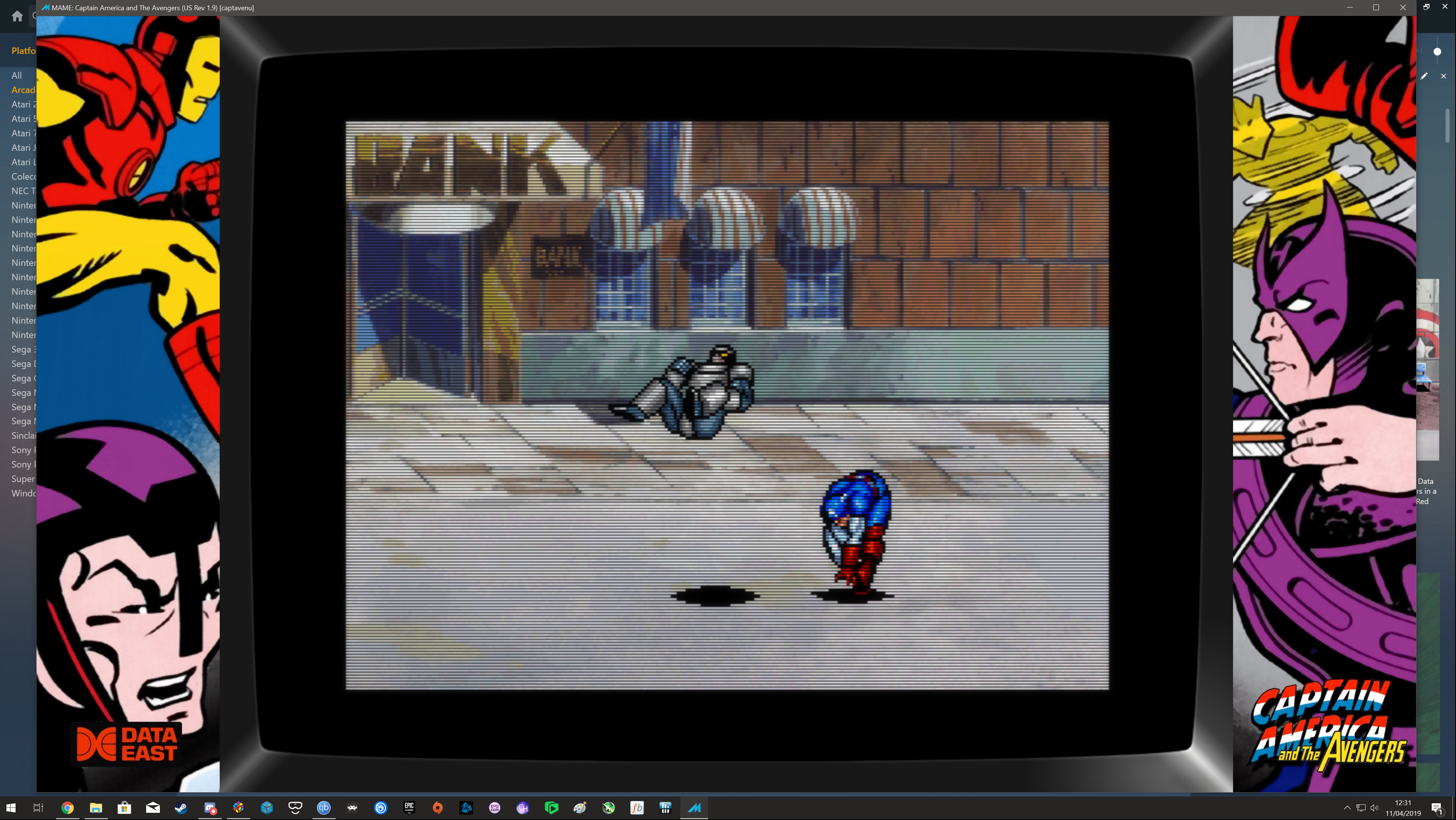
Task: Open the blue cube taskbar app
Action: pos(267,807)
